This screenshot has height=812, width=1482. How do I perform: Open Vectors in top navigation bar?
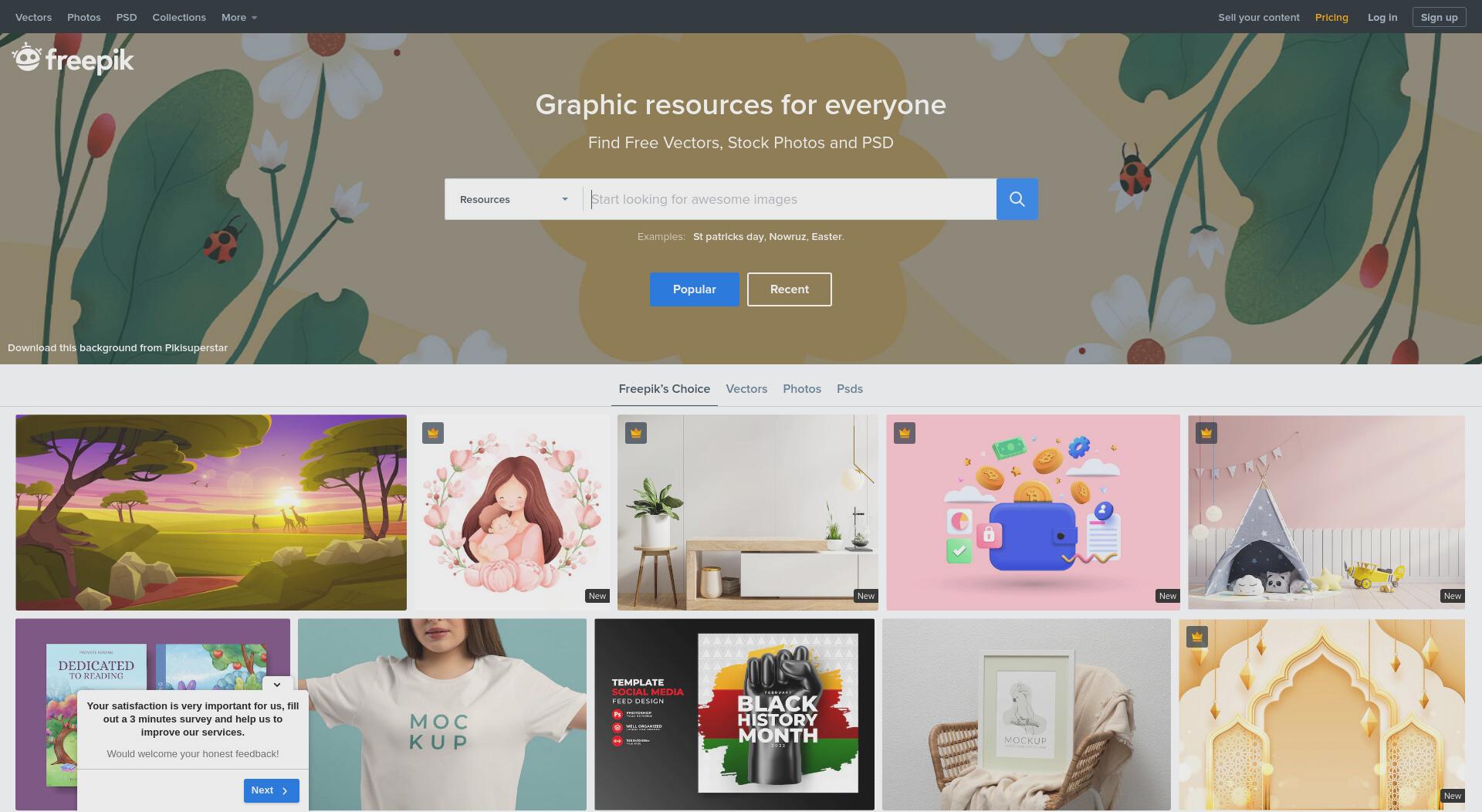[33, 17]
